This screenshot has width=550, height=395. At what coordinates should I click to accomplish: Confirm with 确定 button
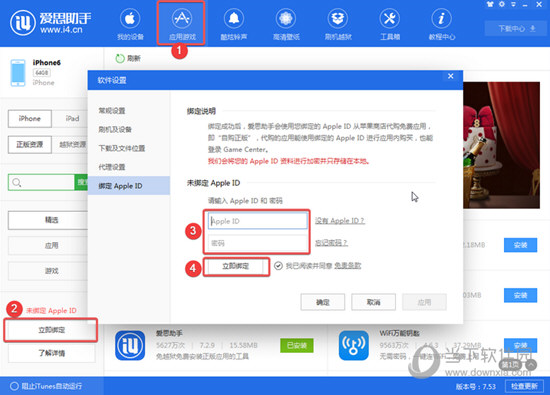pos(323,302)
